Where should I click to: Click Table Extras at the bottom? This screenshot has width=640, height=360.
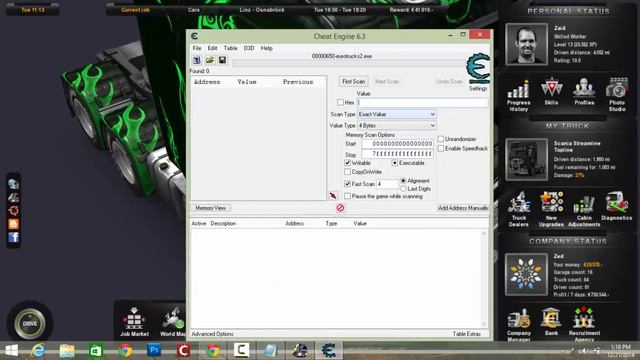pyautogui.click(x=467, y=334)
